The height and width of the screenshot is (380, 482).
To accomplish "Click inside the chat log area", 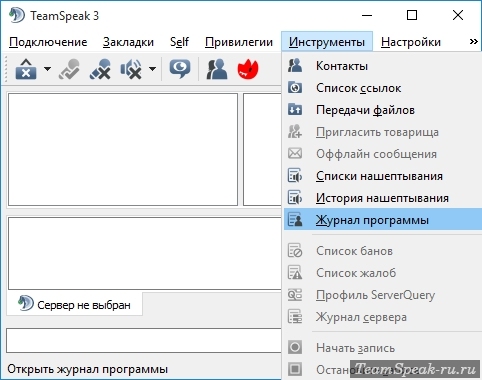I will pyautogui.click(x=145, y=253).
